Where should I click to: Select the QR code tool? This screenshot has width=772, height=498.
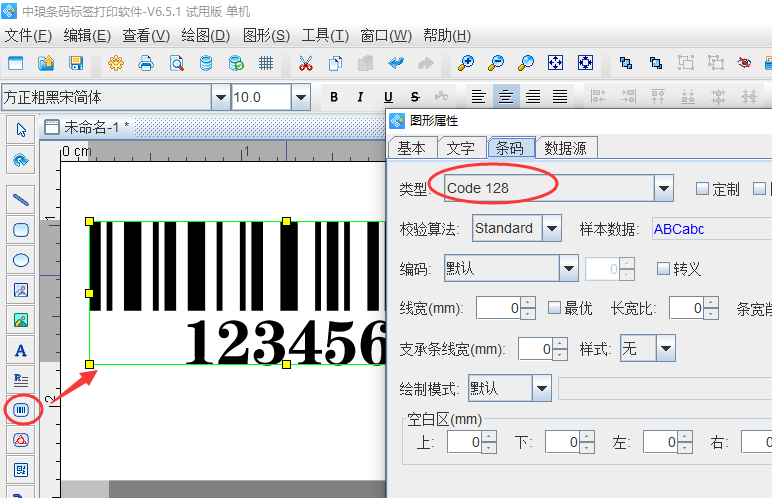pyautogui.click(x=21, y=470)
